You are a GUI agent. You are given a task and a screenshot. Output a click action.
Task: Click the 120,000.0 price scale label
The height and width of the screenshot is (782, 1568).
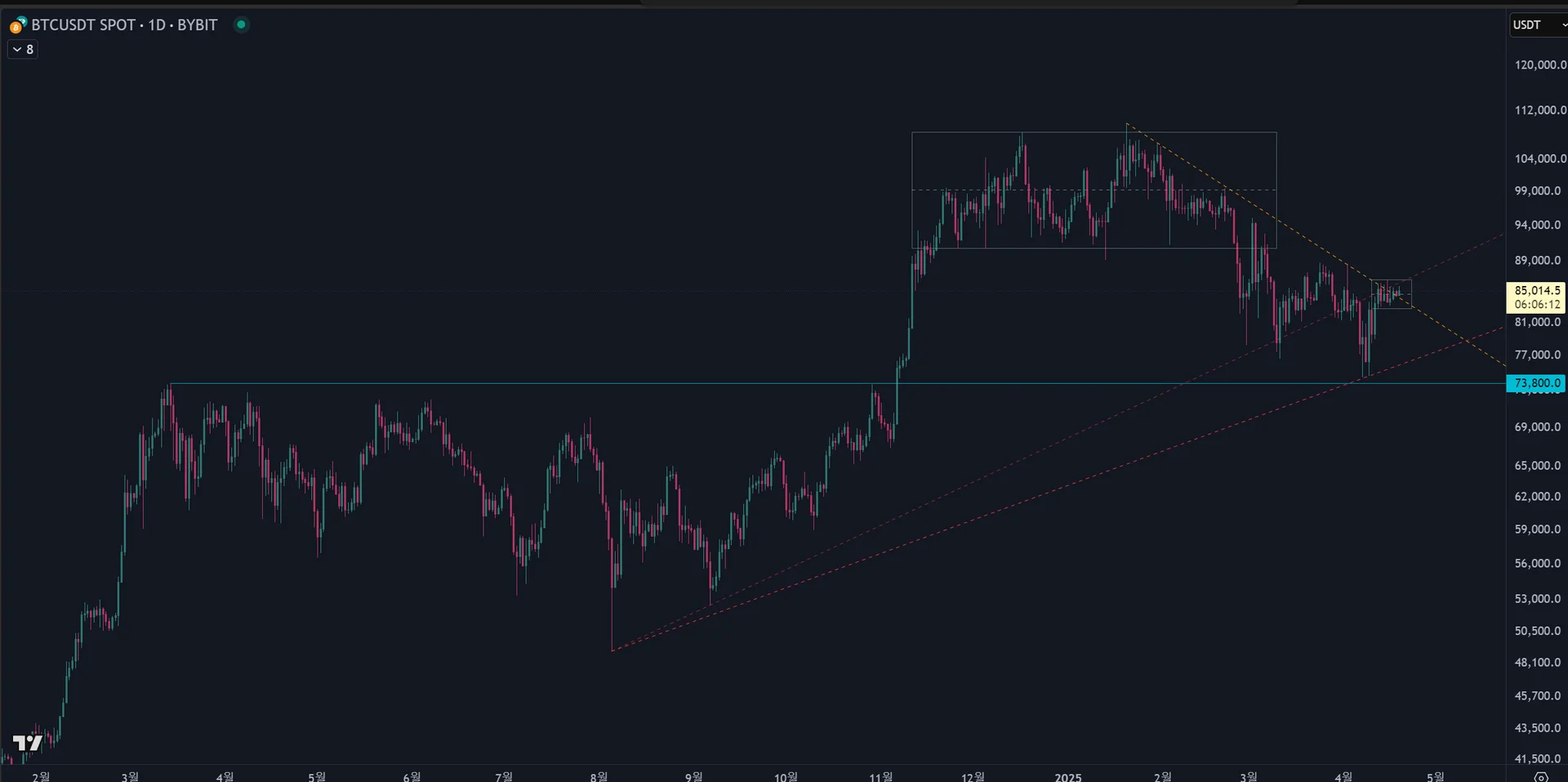click(x=1539, y=65)
